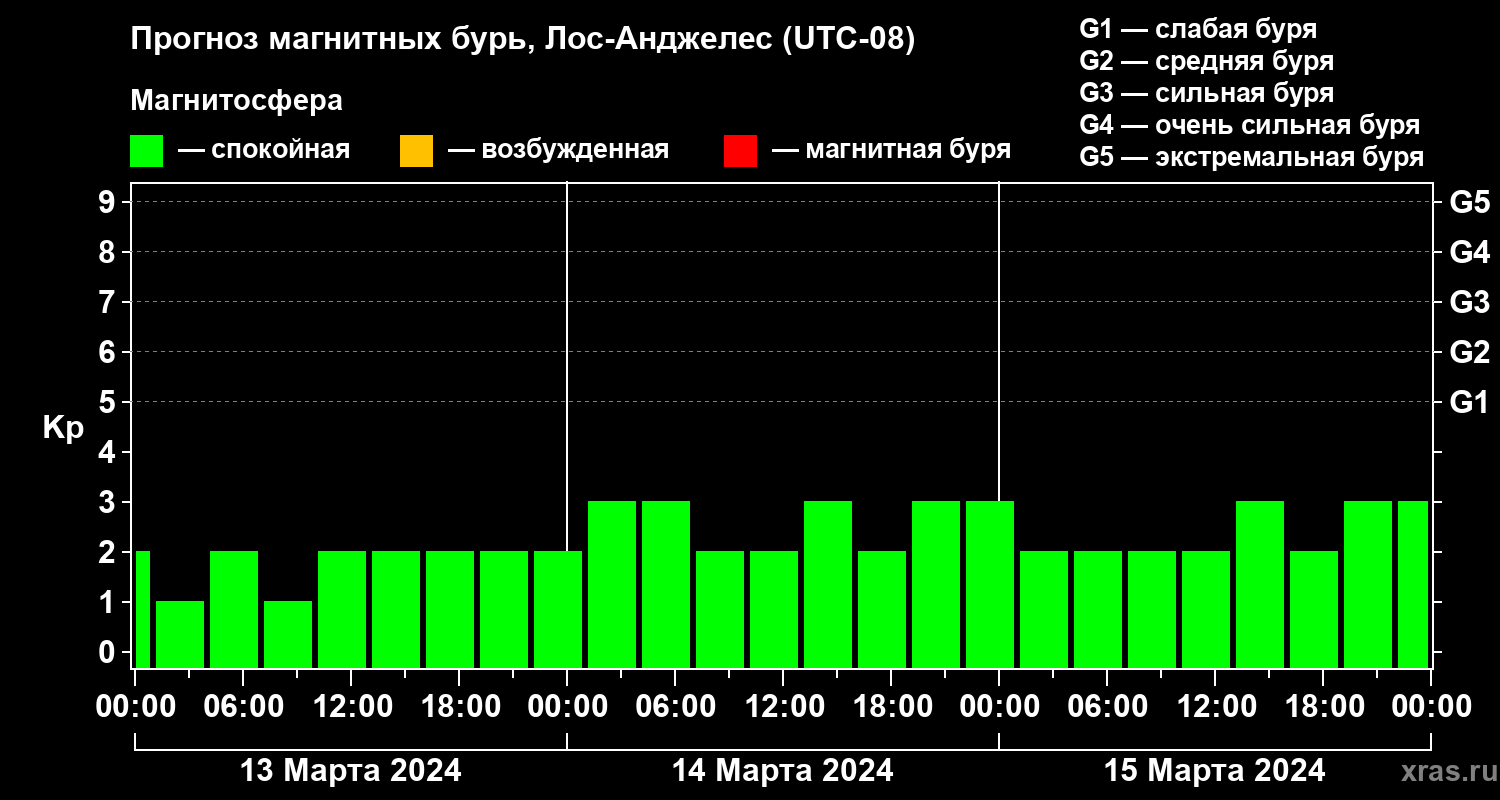Click the '— спокойная' legend label
This screenshot has height=800, width=1500.
point(264,150)
